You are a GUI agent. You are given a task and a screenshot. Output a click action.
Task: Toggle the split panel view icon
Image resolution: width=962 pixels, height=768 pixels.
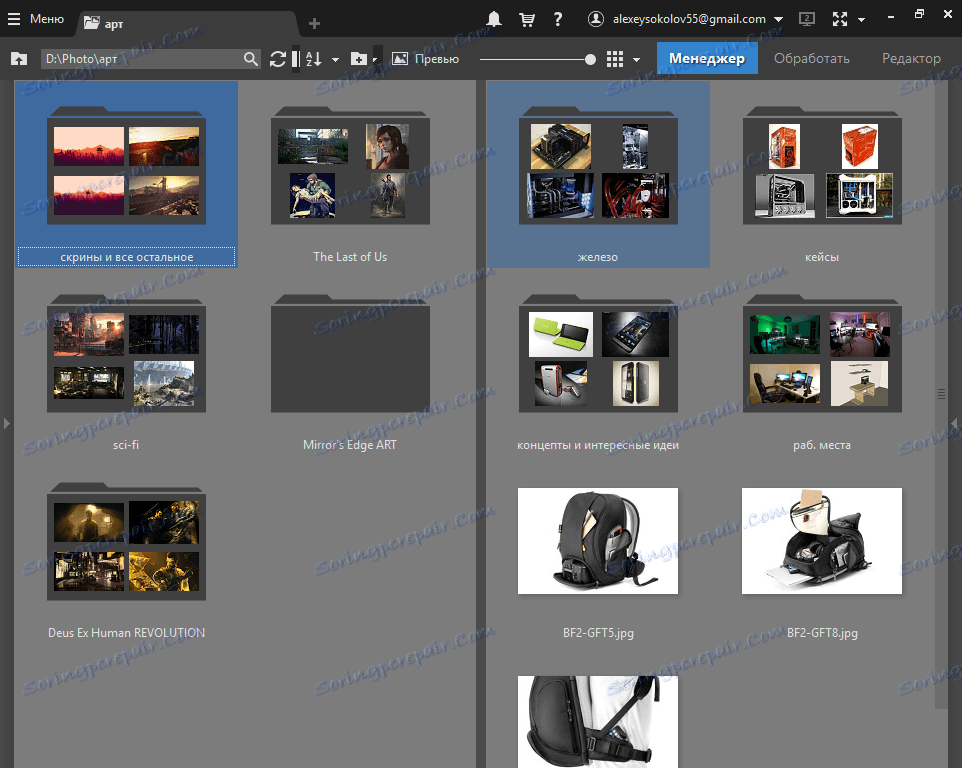296,59
